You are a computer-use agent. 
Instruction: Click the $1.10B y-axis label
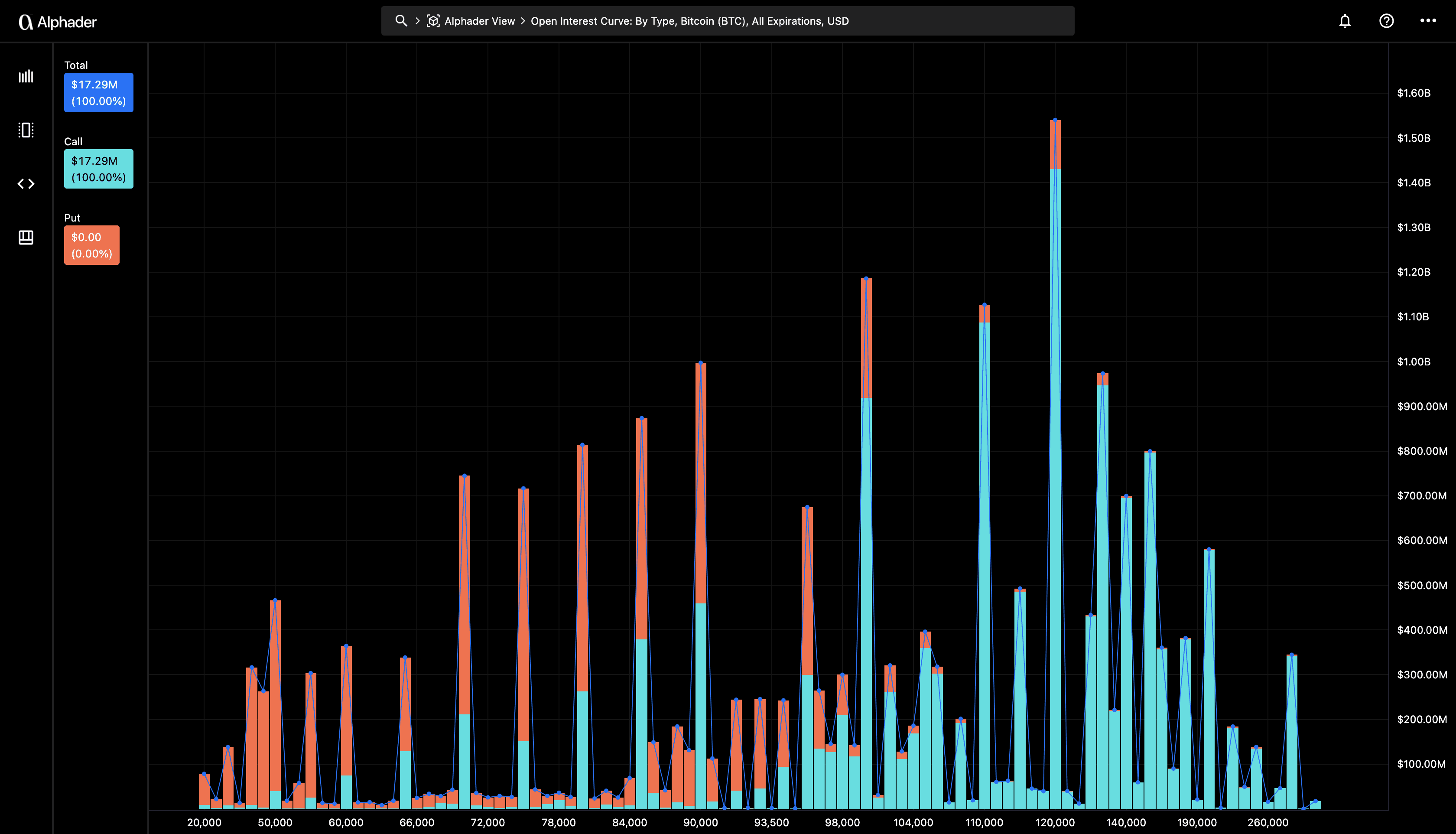tap(1413, 317)
